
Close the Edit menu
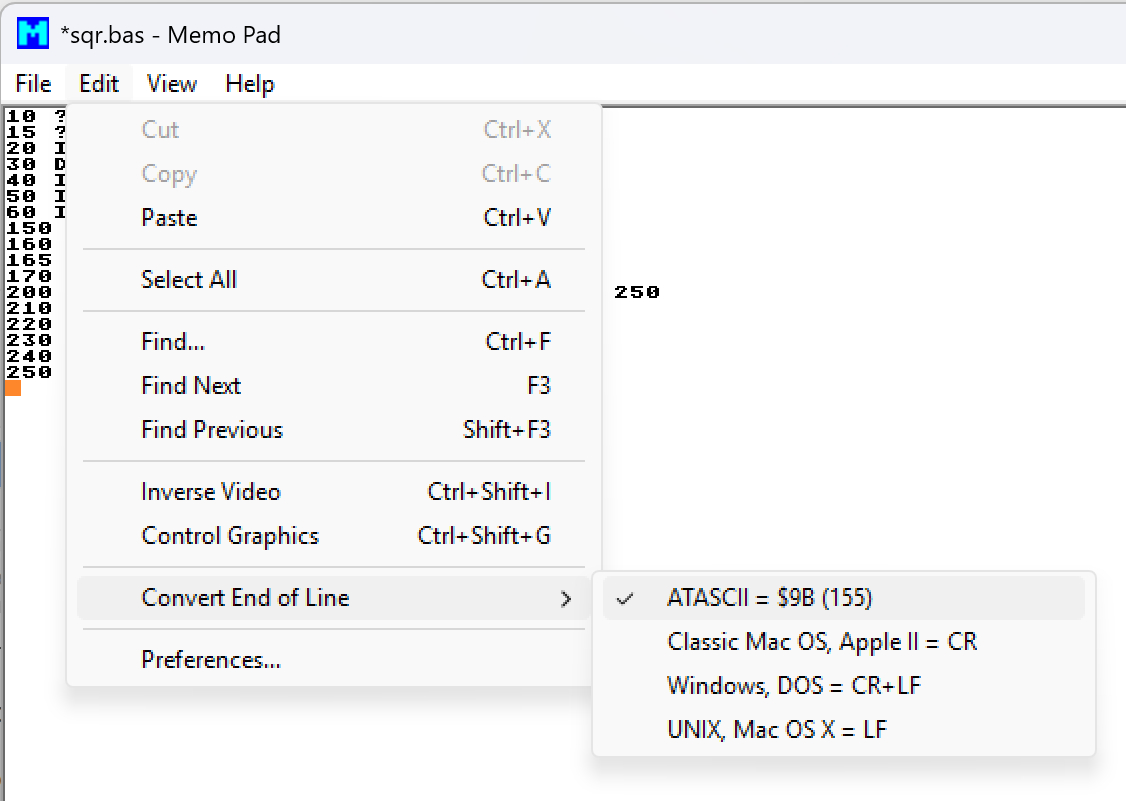pyautogui.click(x=99, y=84)
